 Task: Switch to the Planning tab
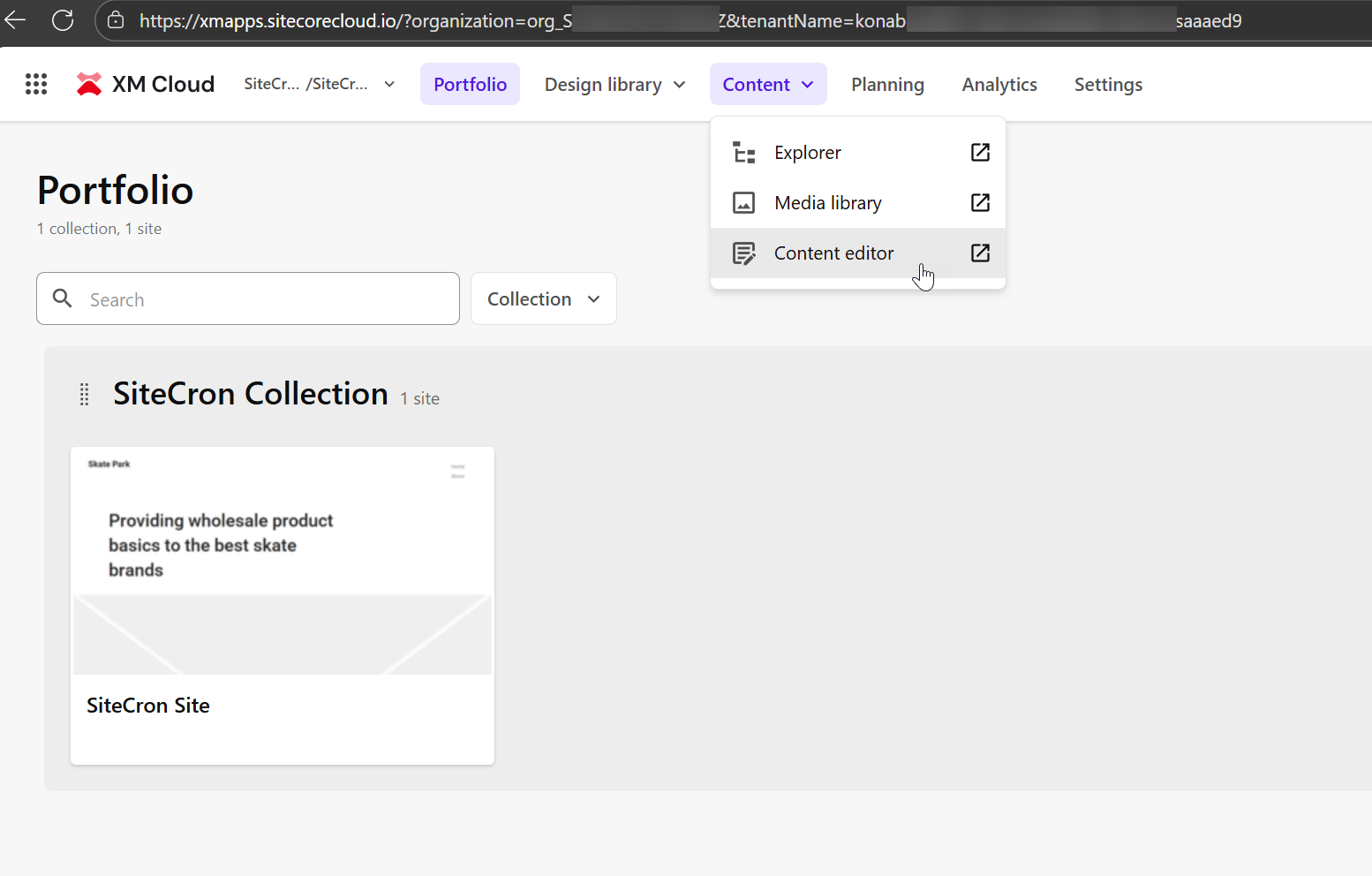coord(887,84)
